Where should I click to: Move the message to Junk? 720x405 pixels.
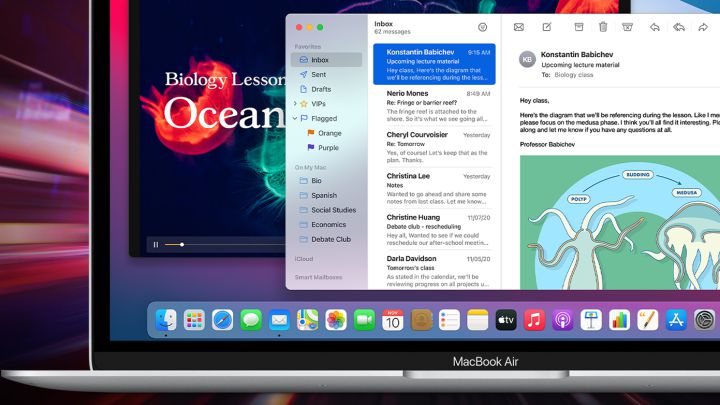click(627, 27)
